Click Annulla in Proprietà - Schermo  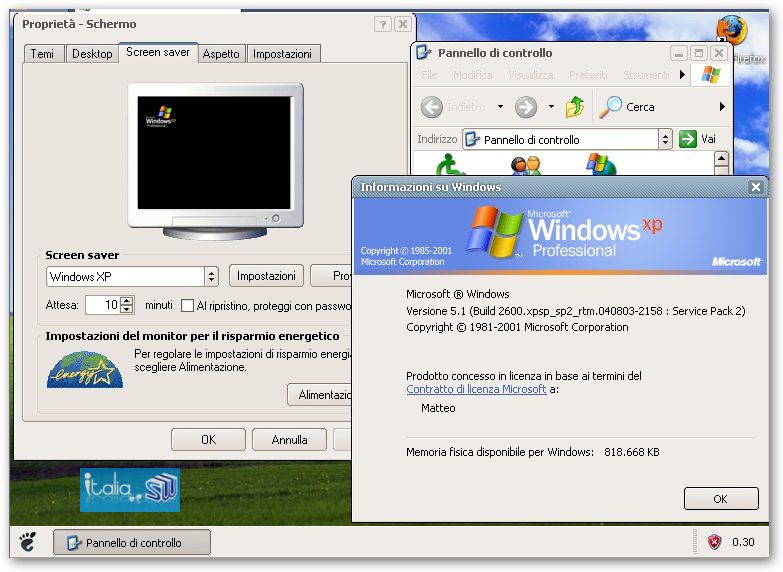click(290, 440)
